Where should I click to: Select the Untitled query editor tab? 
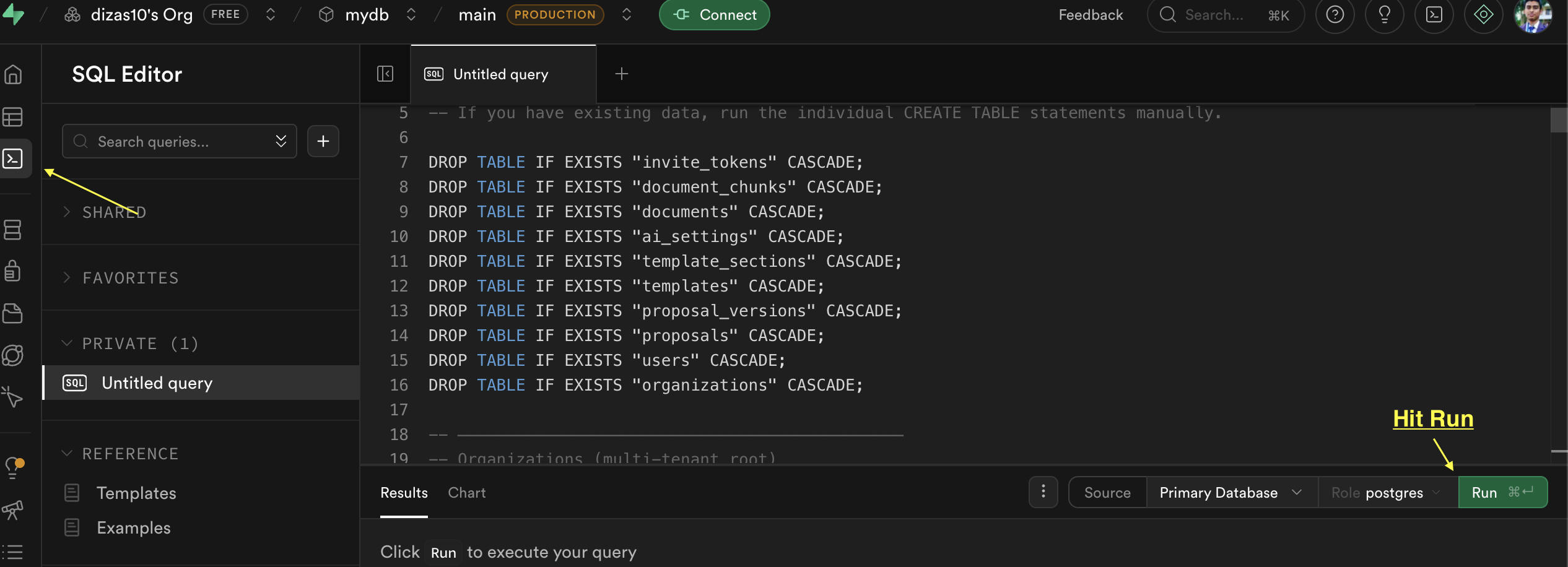click(x=503, y=74)
